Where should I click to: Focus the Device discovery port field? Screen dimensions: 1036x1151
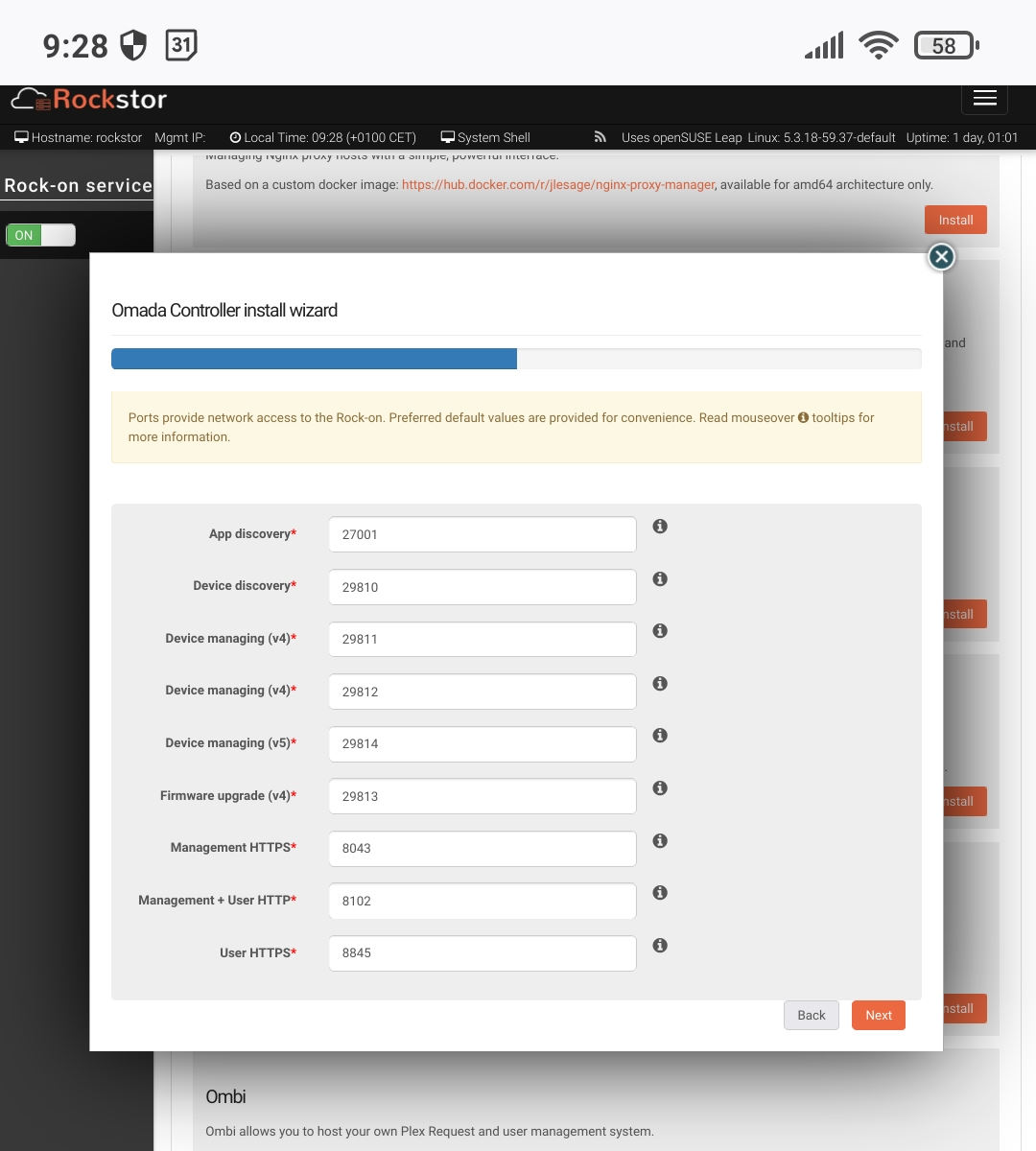coord(483,587)
